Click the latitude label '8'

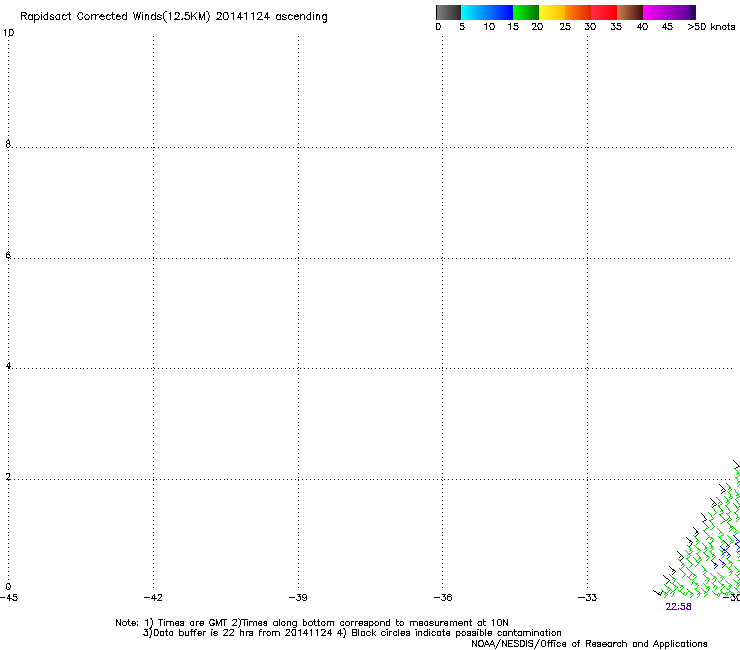click(8, 144)
